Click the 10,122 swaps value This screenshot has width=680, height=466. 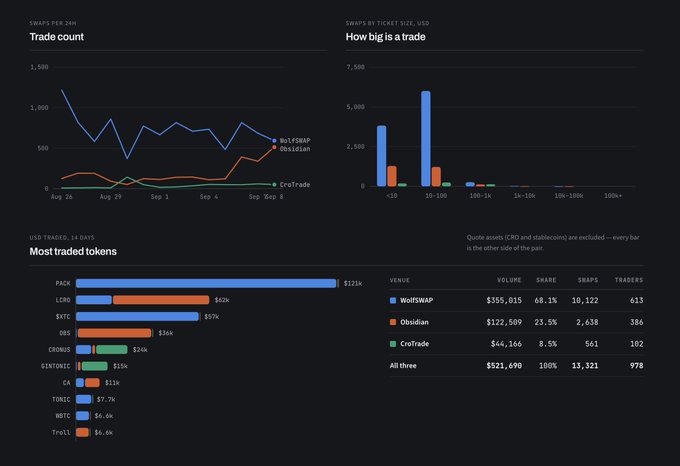585,300
